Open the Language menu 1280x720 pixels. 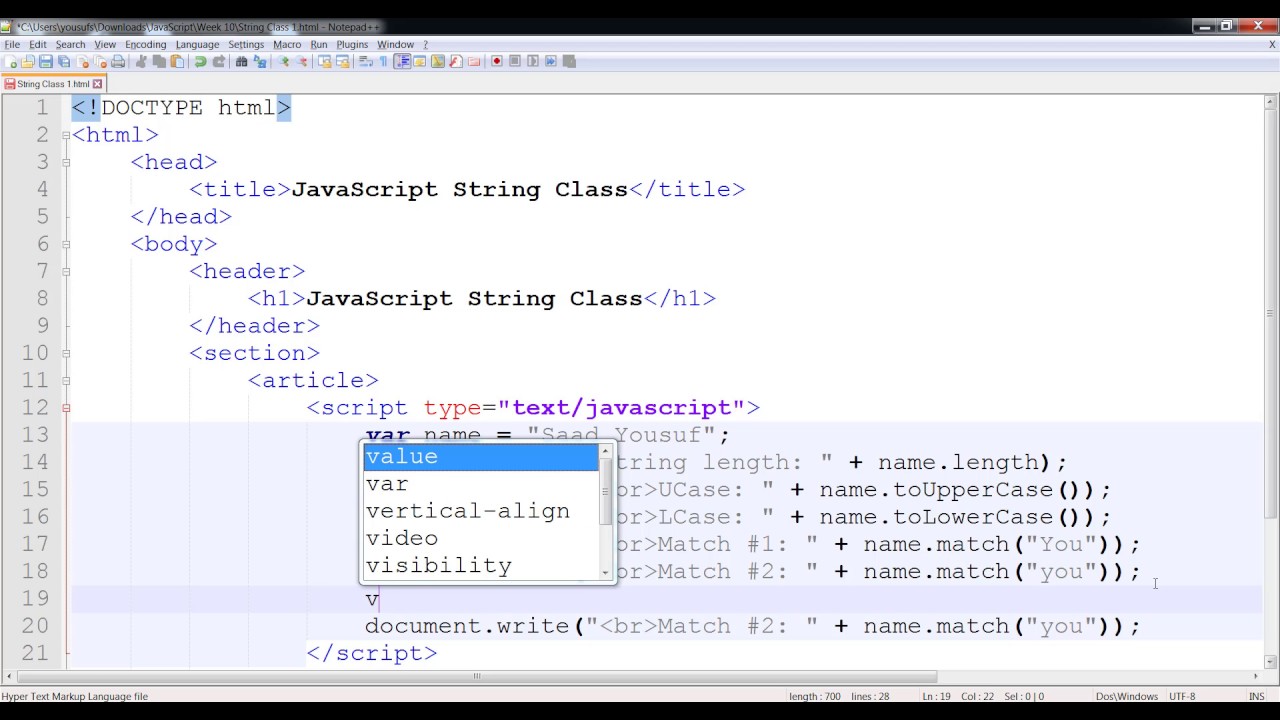(197, 44)
